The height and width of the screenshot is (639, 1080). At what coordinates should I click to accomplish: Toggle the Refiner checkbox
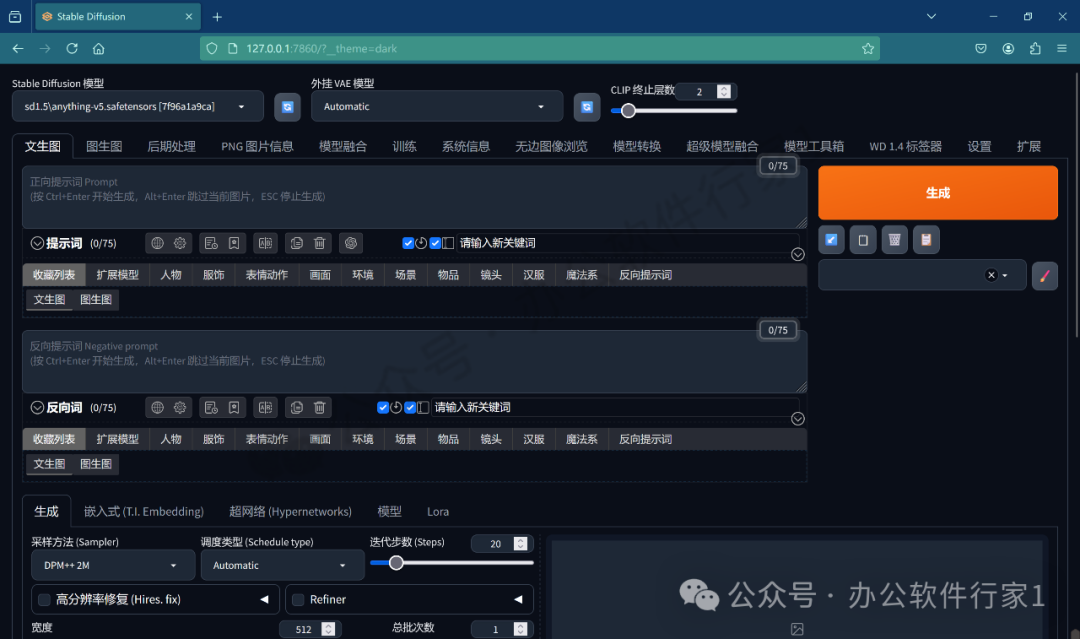297,599
